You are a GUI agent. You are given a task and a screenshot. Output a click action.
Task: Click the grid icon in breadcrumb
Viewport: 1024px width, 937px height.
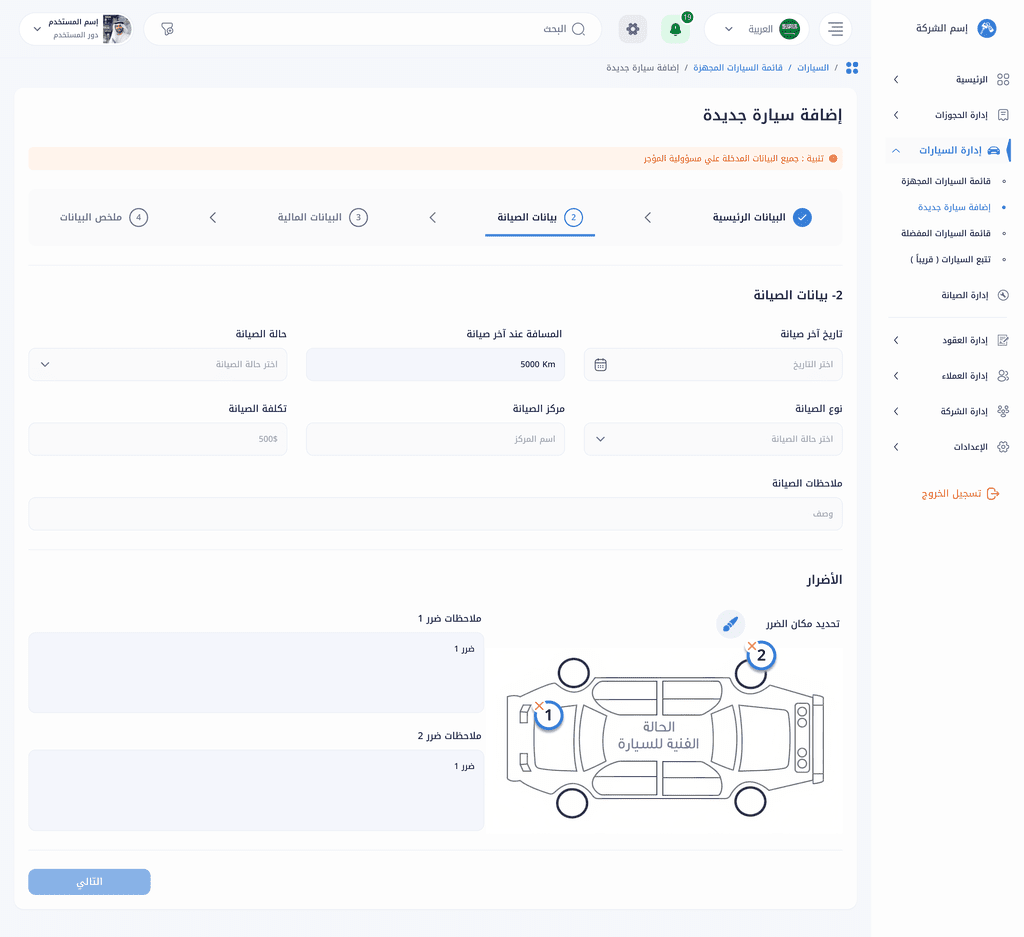852,68
